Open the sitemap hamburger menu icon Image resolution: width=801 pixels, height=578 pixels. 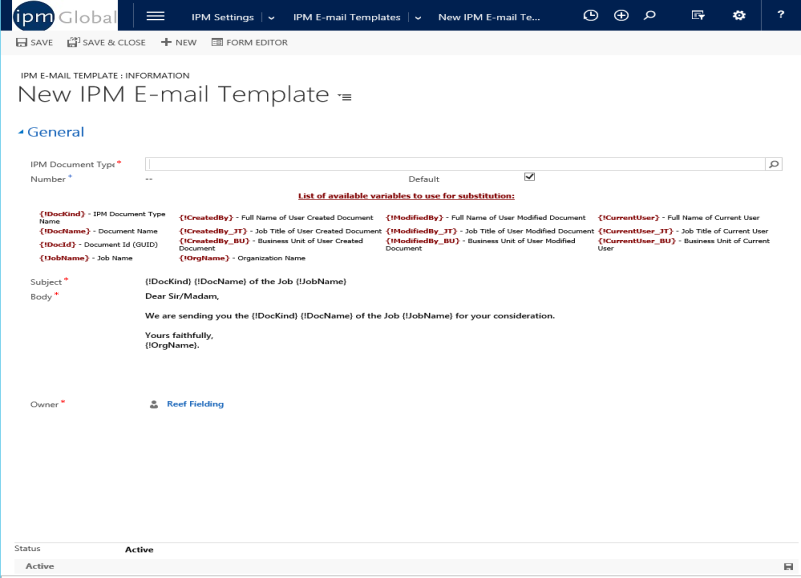click(156, 15)
